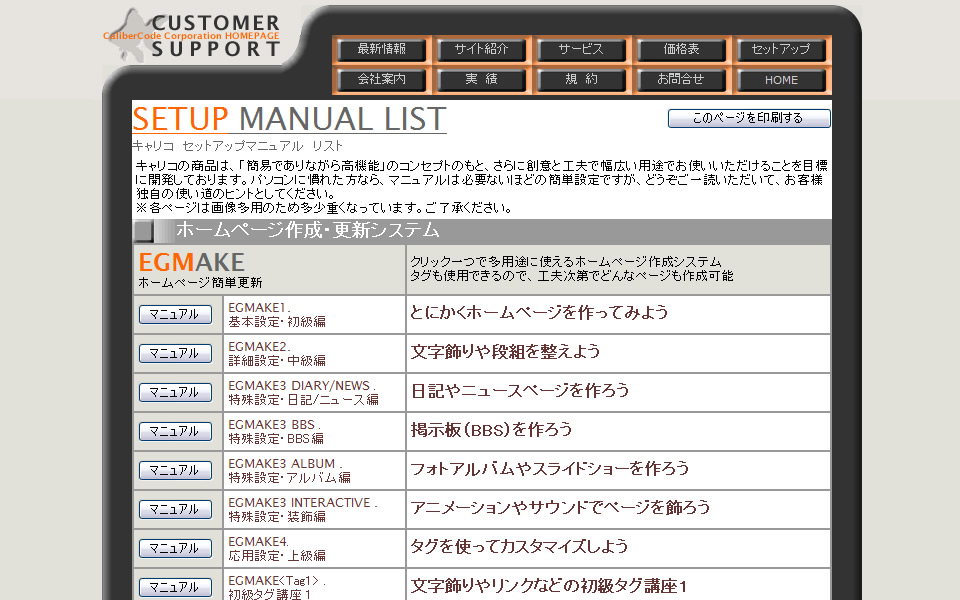The image size is (960, 600).
Task: Open the サイト紹介 navigation menu
Action: [x=481, y=50]
